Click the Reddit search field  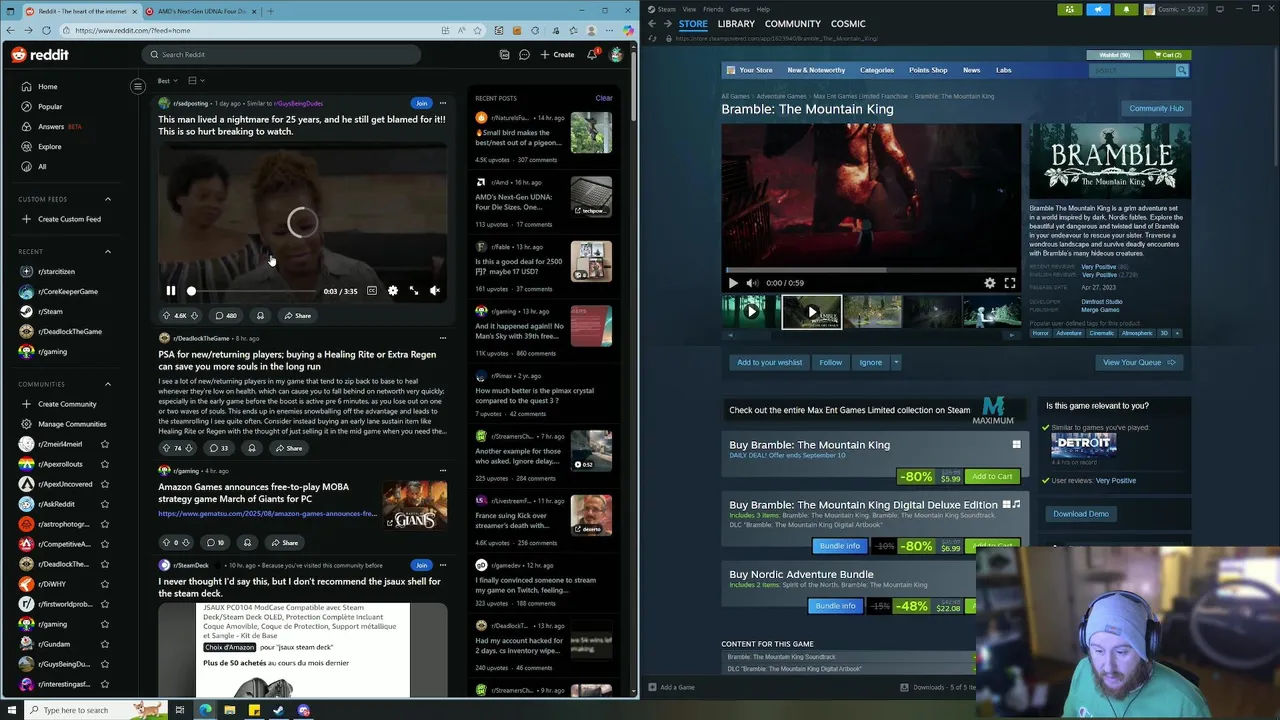click(x=282, y=55)
